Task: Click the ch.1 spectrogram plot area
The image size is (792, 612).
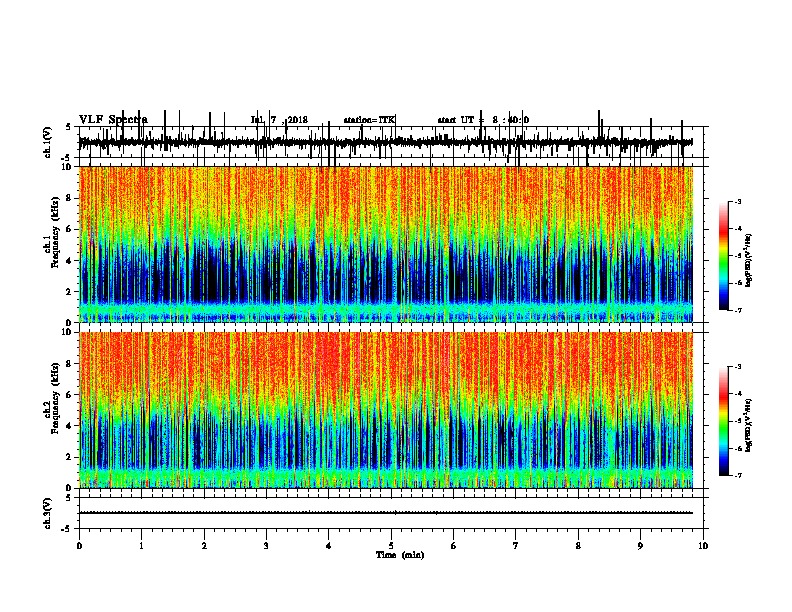Action: pos(386,244)
